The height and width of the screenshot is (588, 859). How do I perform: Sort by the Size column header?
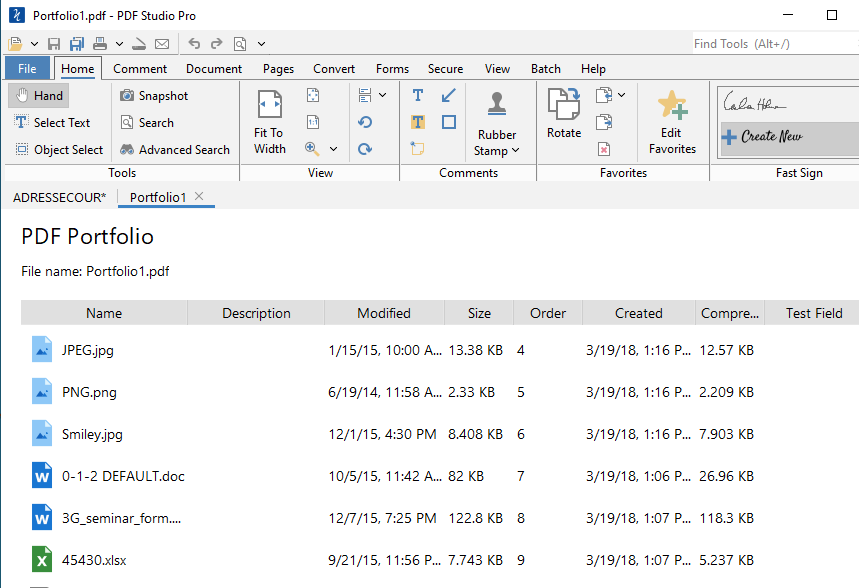pos(479,313)
